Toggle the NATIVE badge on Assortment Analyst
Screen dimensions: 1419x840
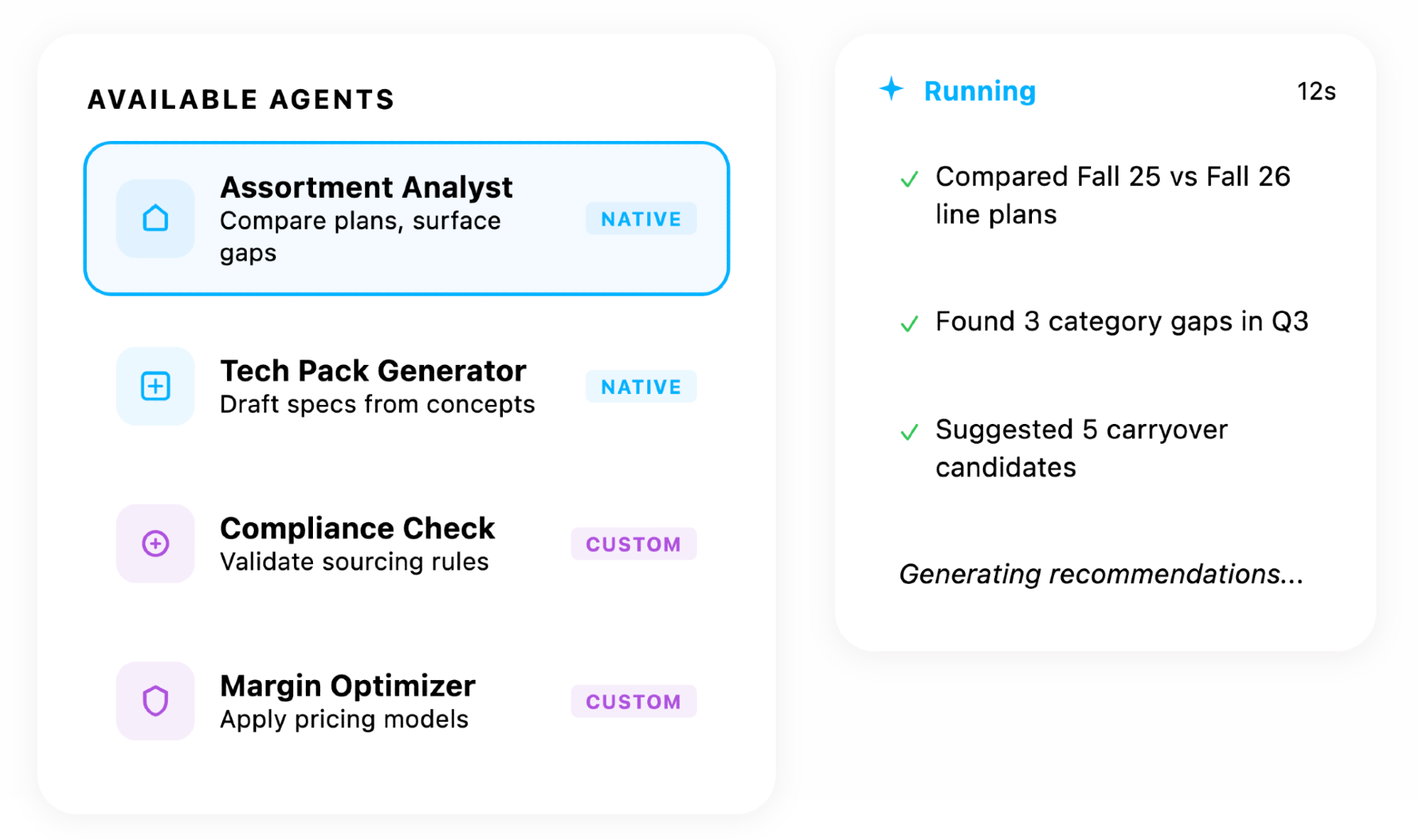(x=641, y=218)
